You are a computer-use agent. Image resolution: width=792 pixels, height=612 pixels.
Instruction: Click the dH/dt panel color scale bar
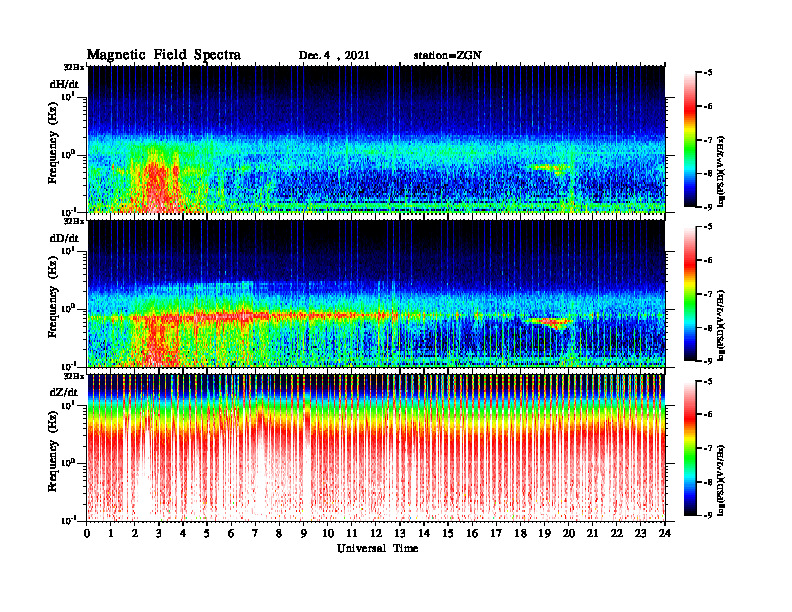[x=690, y=140]
